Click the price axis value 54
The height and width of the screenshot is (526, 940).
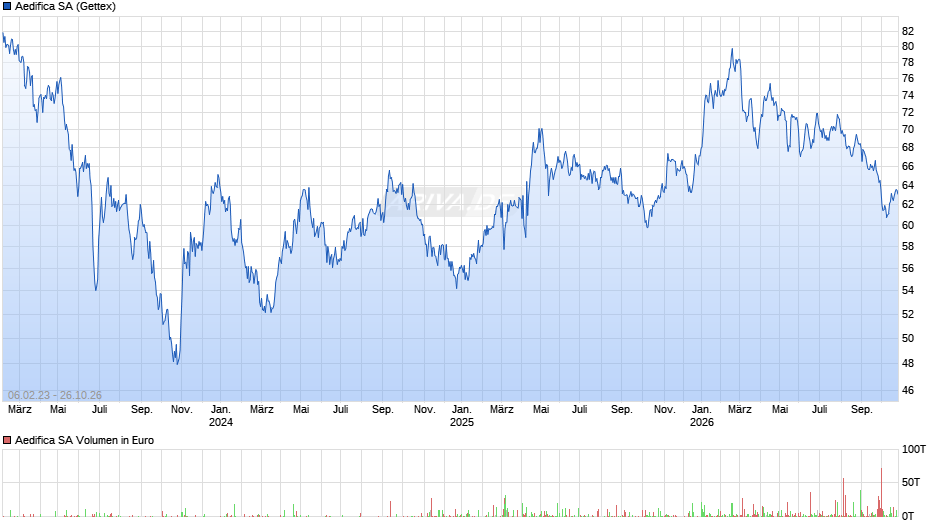click(x=908, y=290)
